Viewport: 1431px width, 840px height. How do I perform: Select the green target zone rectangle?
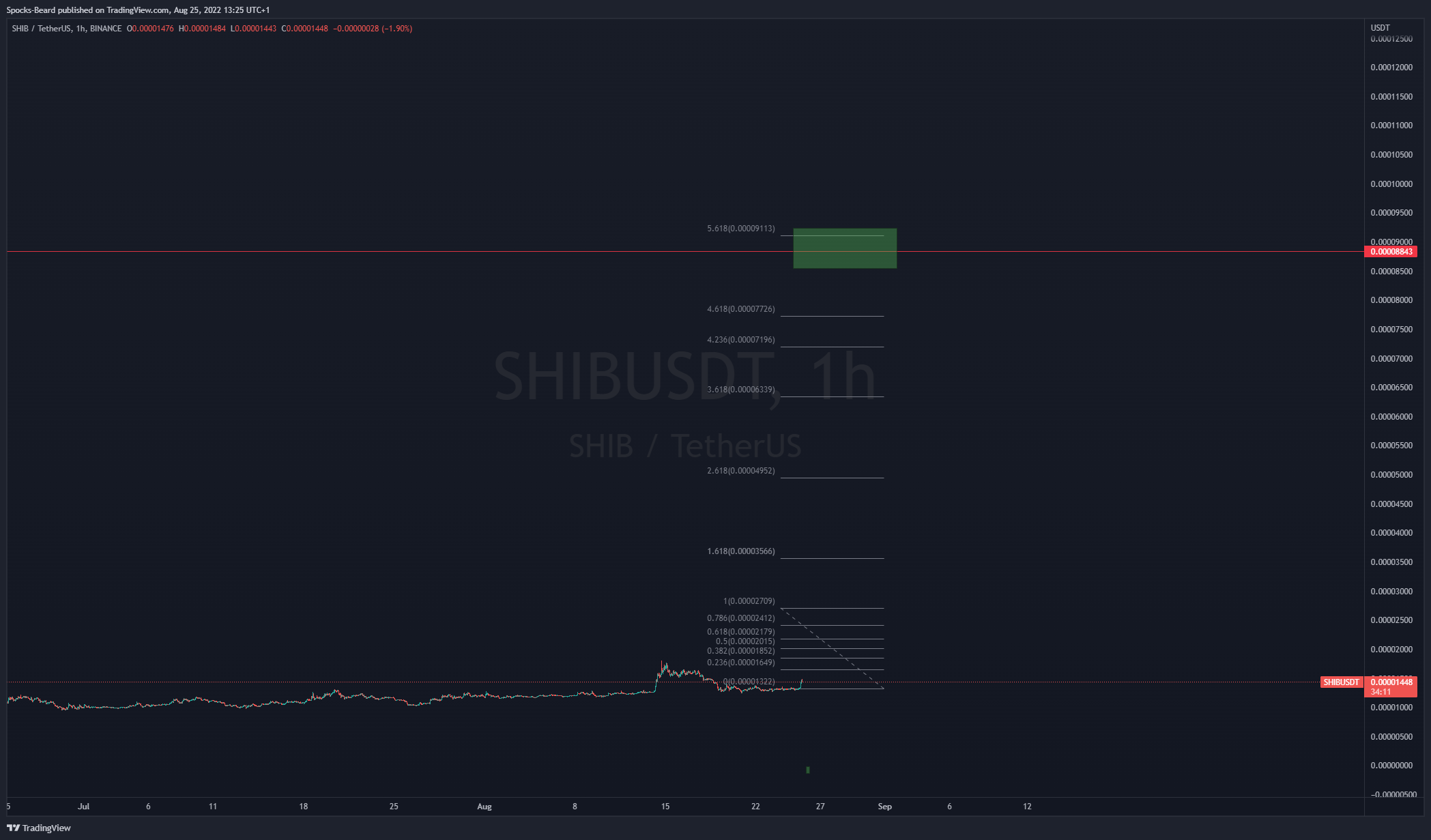pyautogui.click(x=845, y=248)
